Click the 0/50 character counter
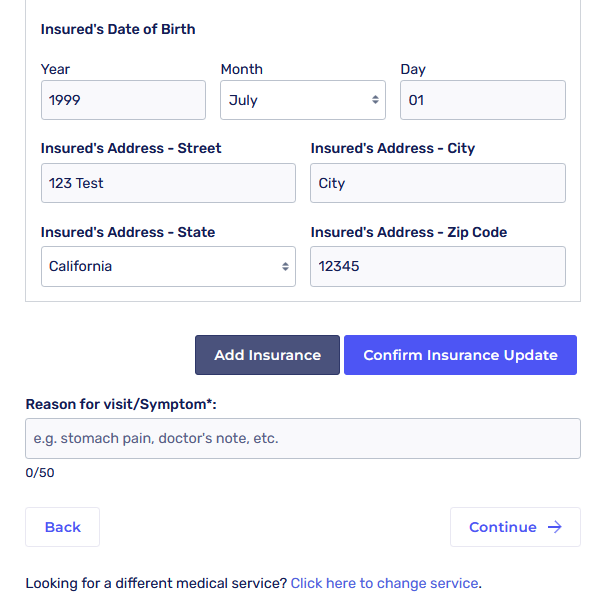611x614 pixels. point(40,473)
